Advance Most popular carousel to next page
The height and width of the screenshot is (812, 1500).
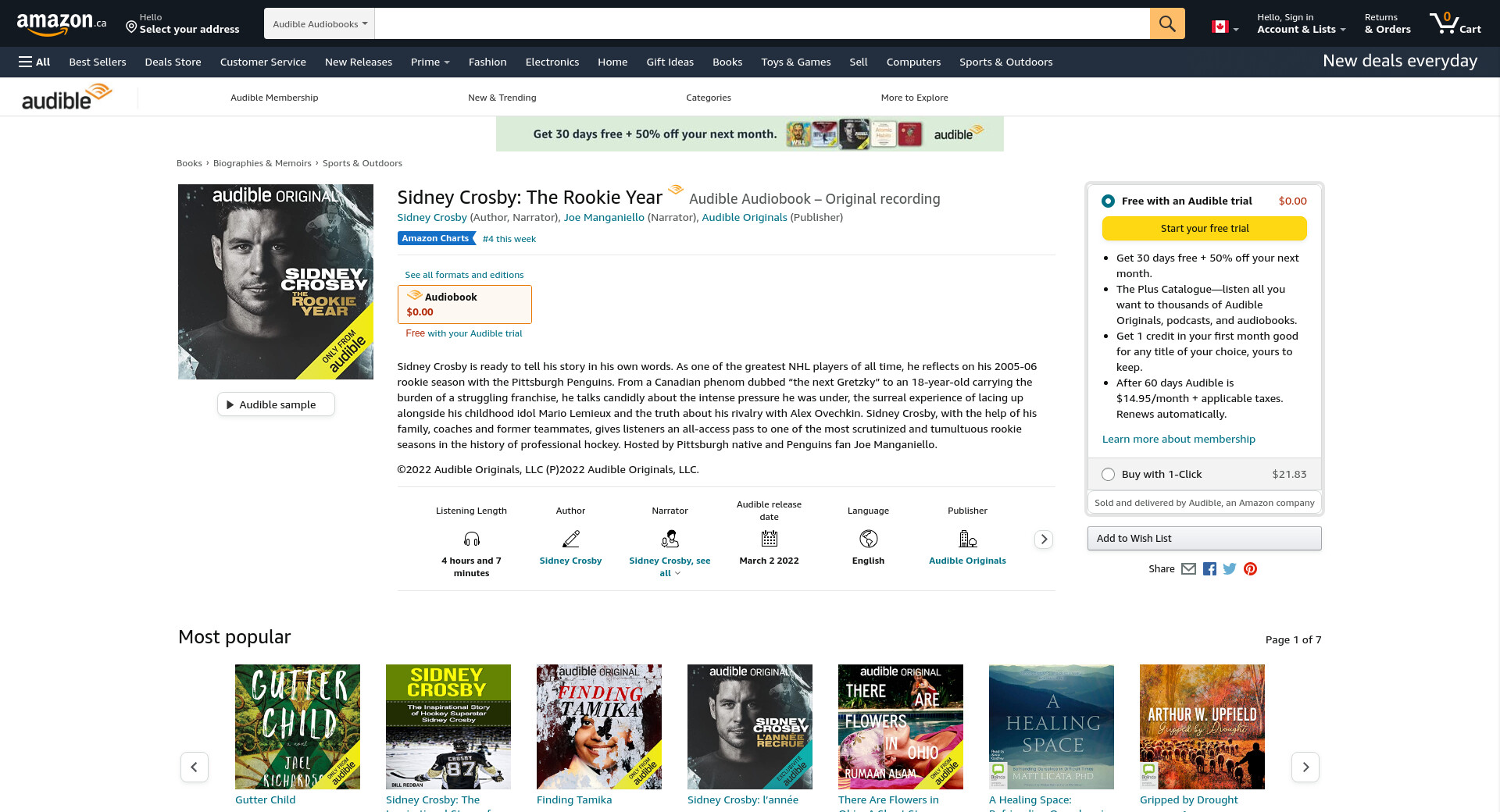1305,767
